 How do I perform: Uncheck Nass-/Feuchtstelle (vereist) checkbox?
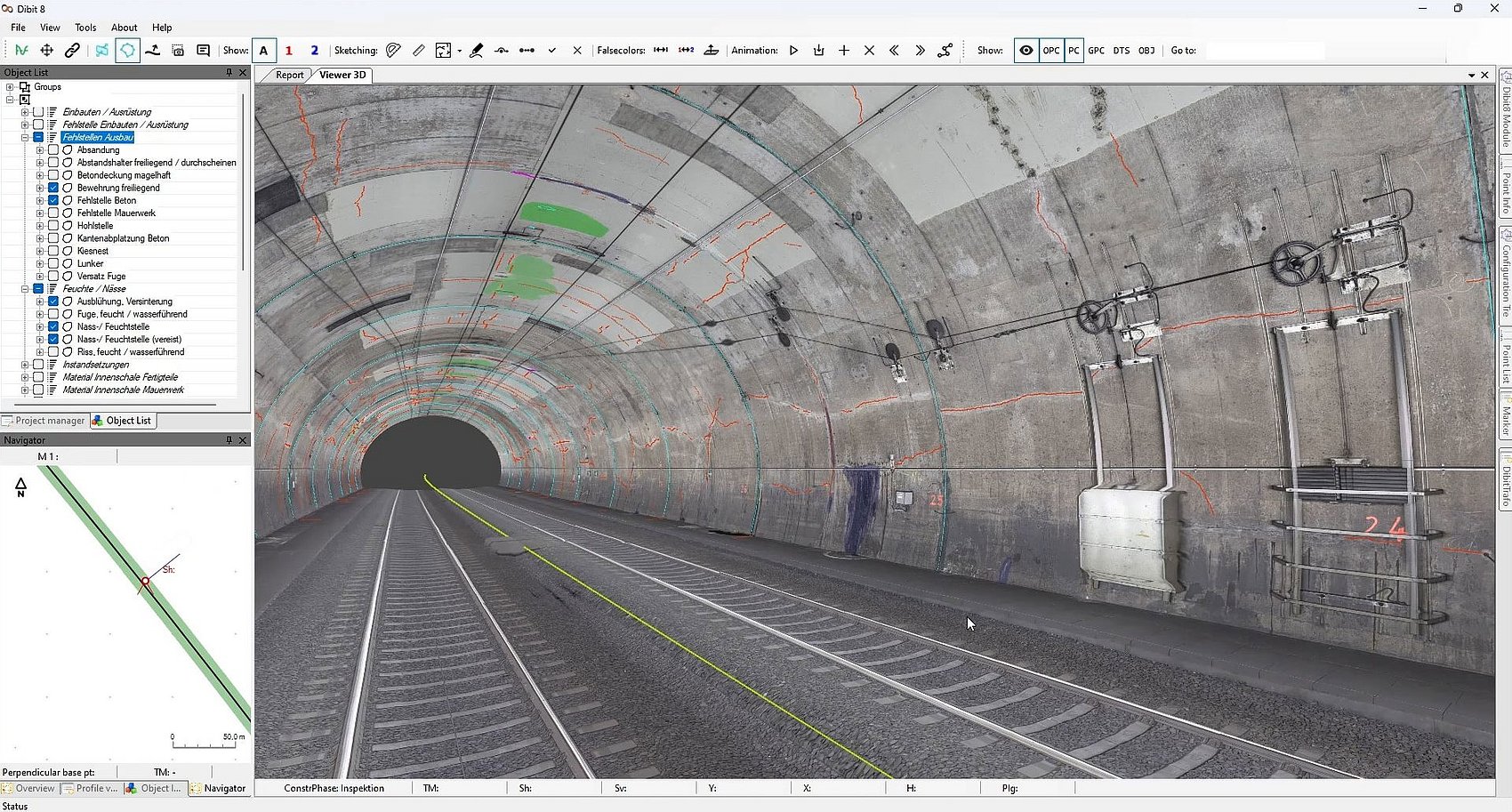(53, 339)
